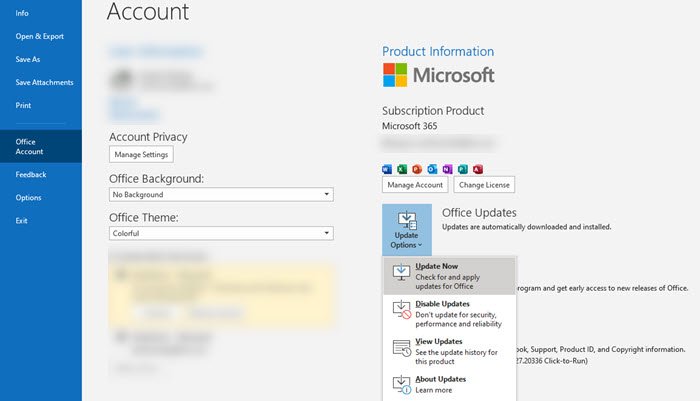Expand the Office Theme dropdown
This screenshot has width=700, height=401.
click(x=221, y=233)
